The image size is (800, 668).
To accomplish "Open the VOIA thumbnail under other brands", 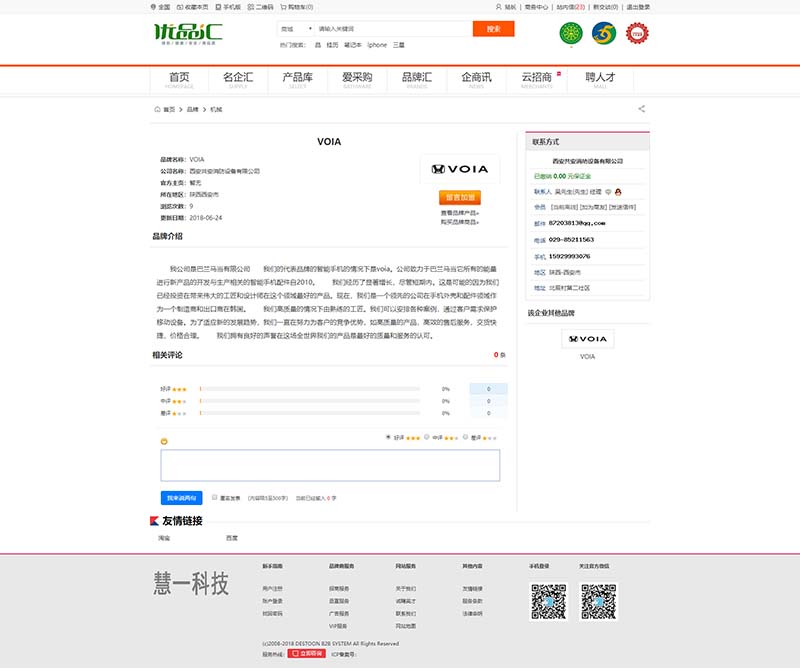I will tap(587, 339).
